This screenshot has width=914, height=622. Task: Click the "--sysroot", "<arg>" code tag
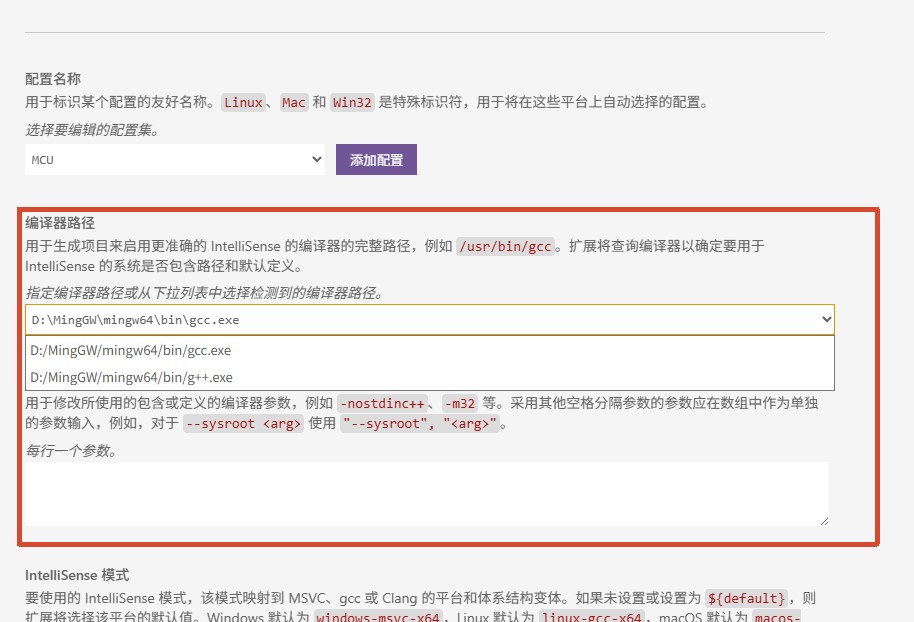tap(420, 424)
